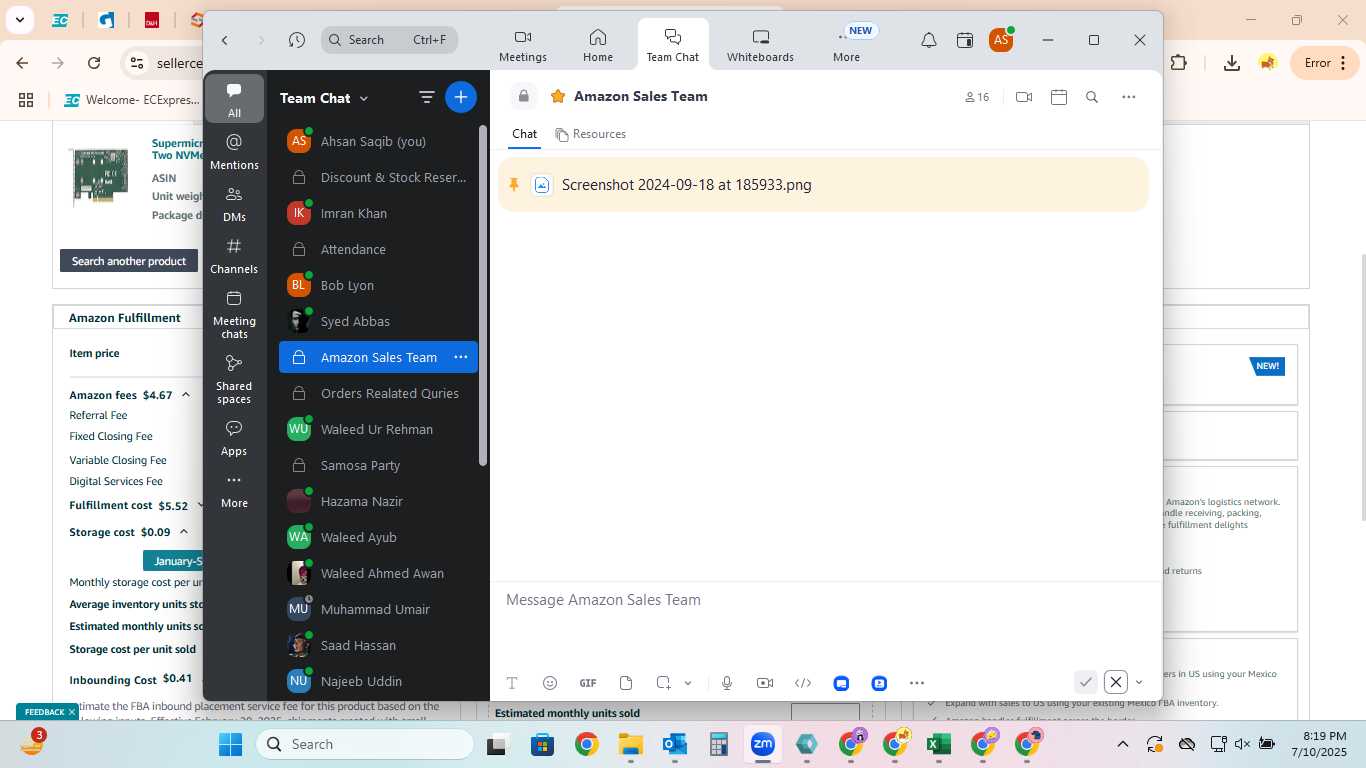The width and height of the screenshot is (1366, 768).
Task: Open Zoom history clock icon
Action: pos(297,40)
